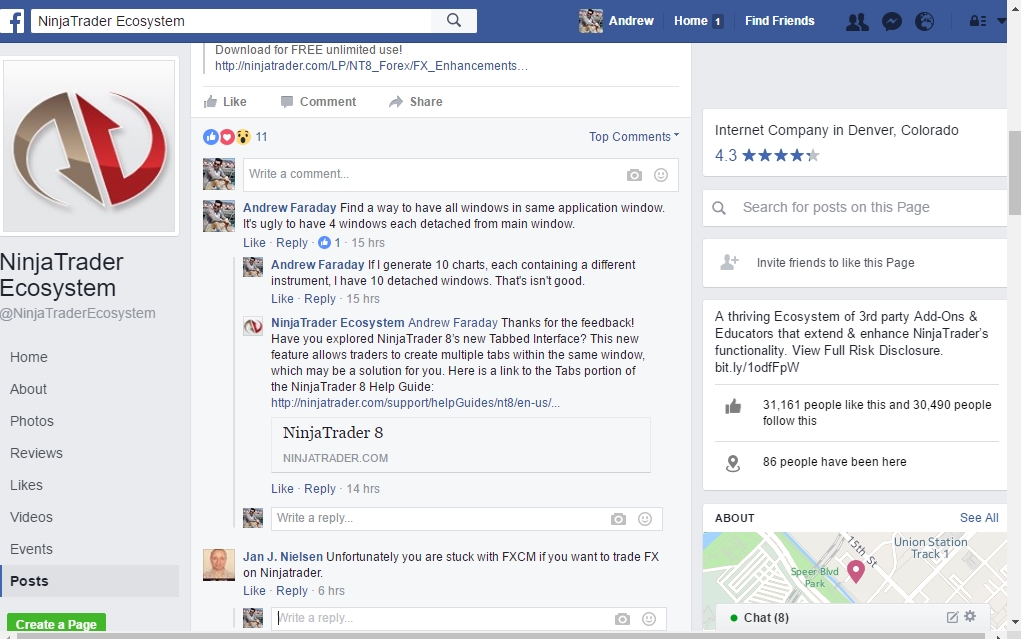
Task: Click emoji icon in reply box under NinjaTrader reply
Action: coord(645,518)
